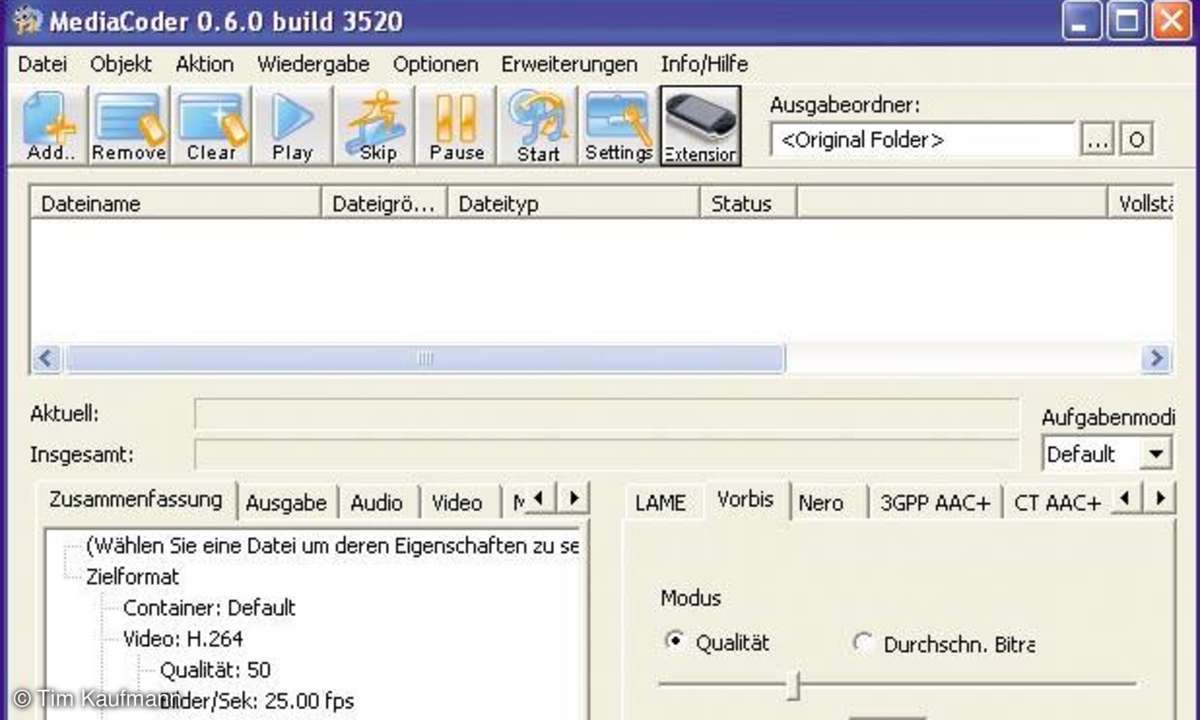
Task: Switch to the Zusammenfassung tab
Action: click(136, 499)
